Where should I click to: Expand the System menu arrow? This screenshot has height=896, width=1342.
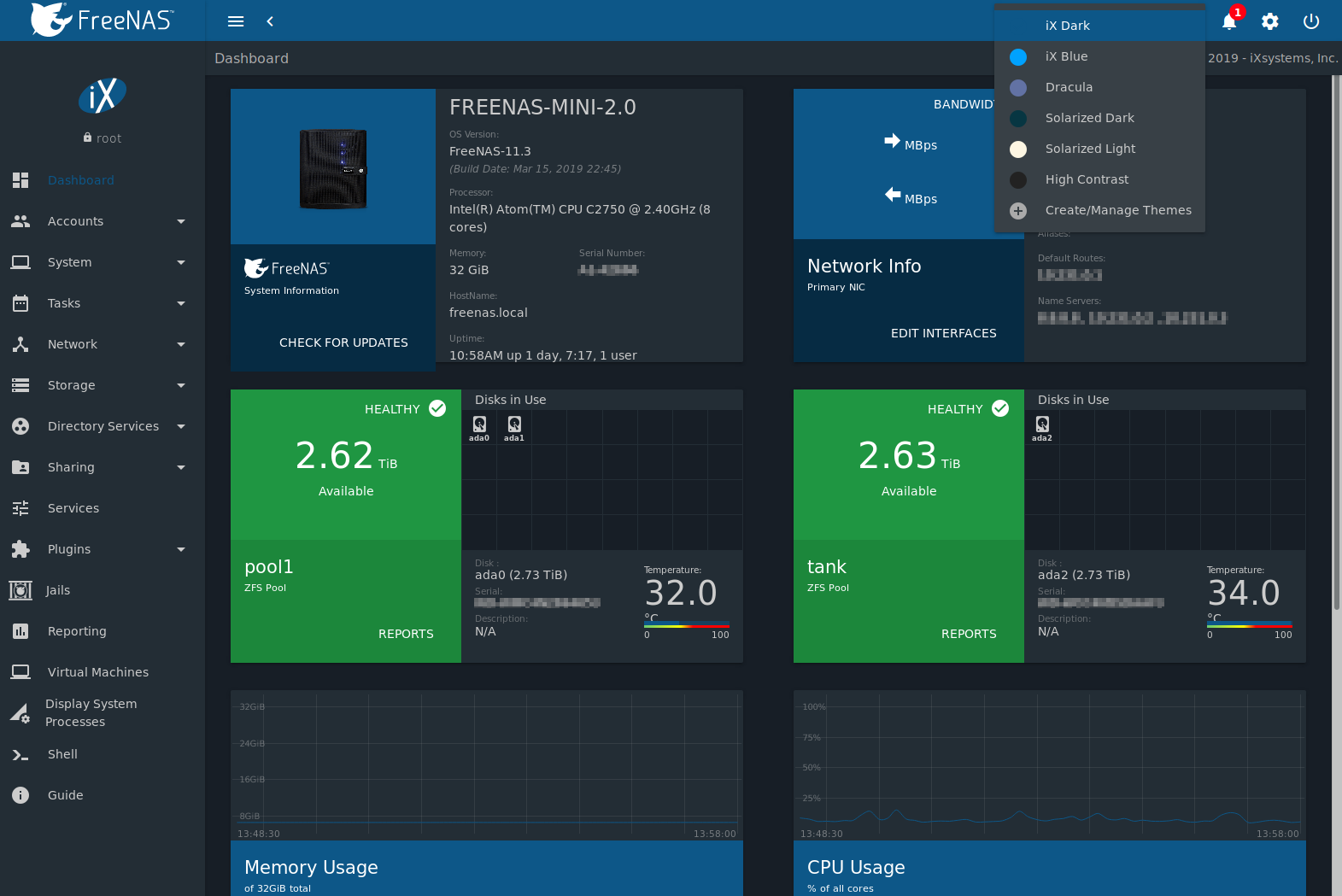181,262
